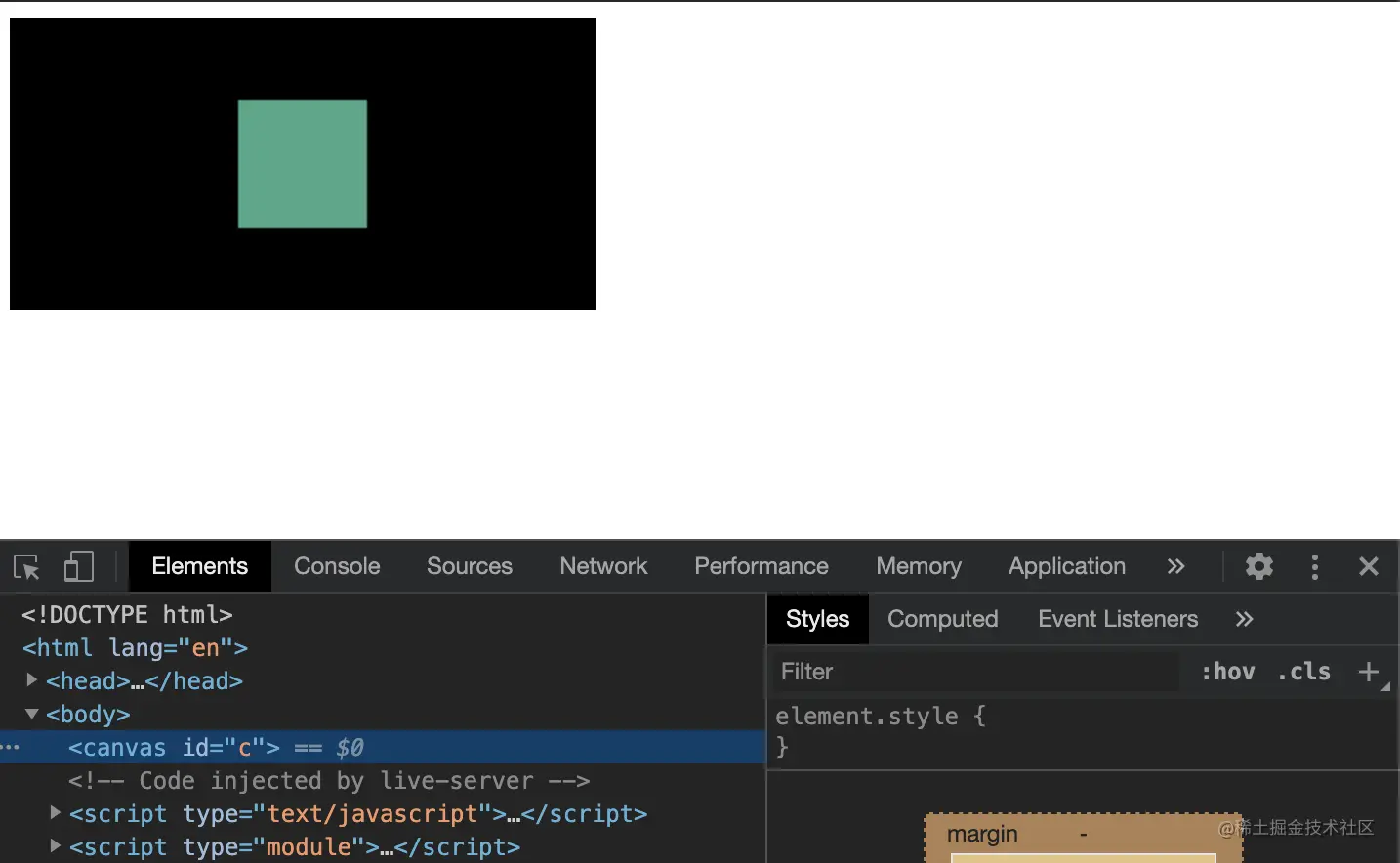The width and height of the screenshot is (1400, 863).
Task: Toggle the .cls class editor
Action: pyautogui.click(x=1304, y=672)
